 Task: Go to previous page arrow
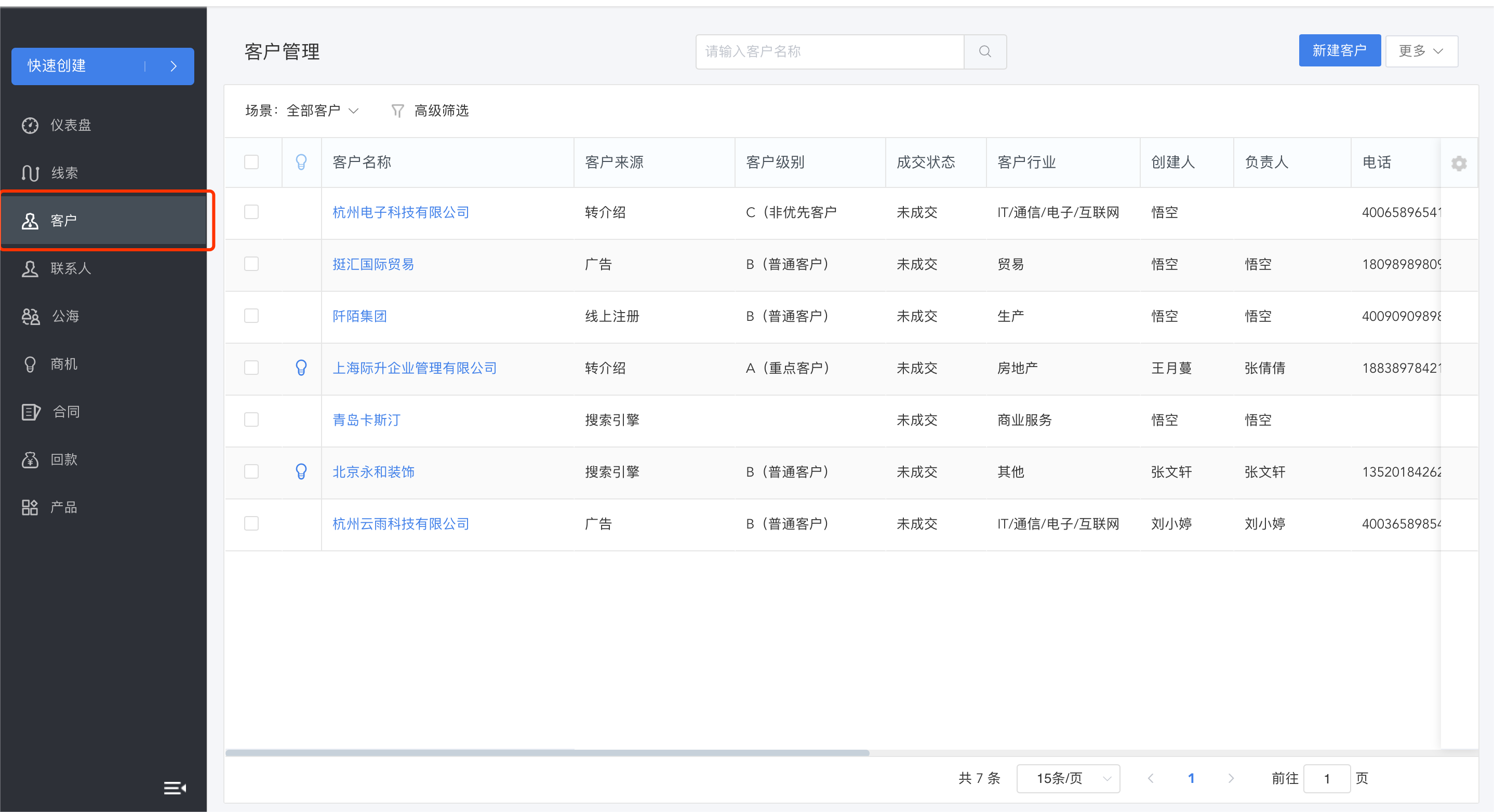[x=1151, y=778]
